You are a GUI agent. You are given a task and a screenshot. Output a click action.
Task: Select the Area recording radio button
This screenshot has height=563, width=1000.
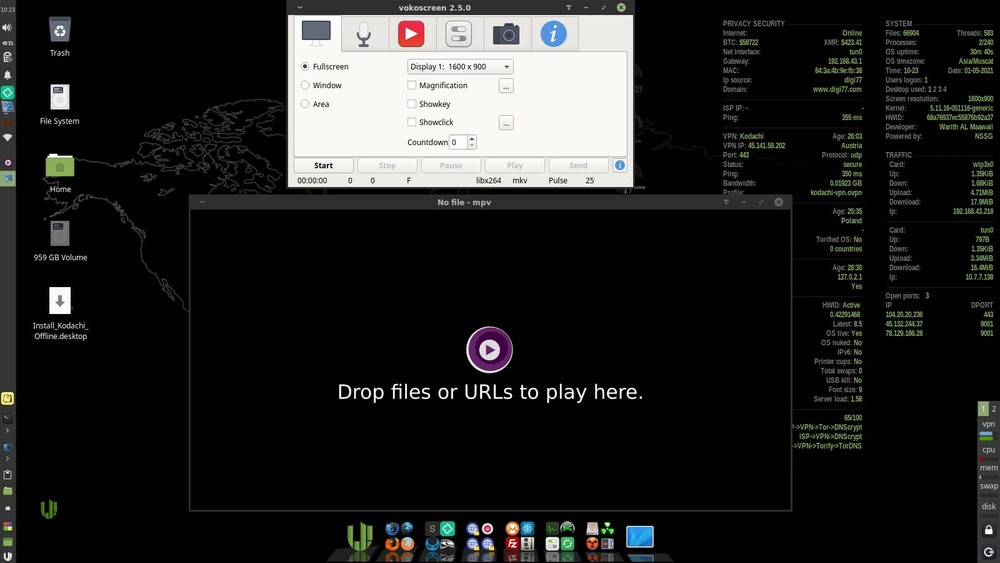[x=305, y=104]
